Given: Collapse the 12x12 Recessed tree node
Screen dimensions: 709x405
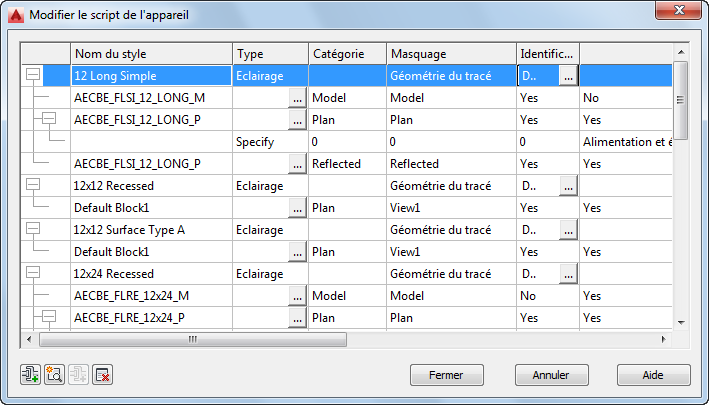Looking at the screenshot, I should tap(33, 185).
